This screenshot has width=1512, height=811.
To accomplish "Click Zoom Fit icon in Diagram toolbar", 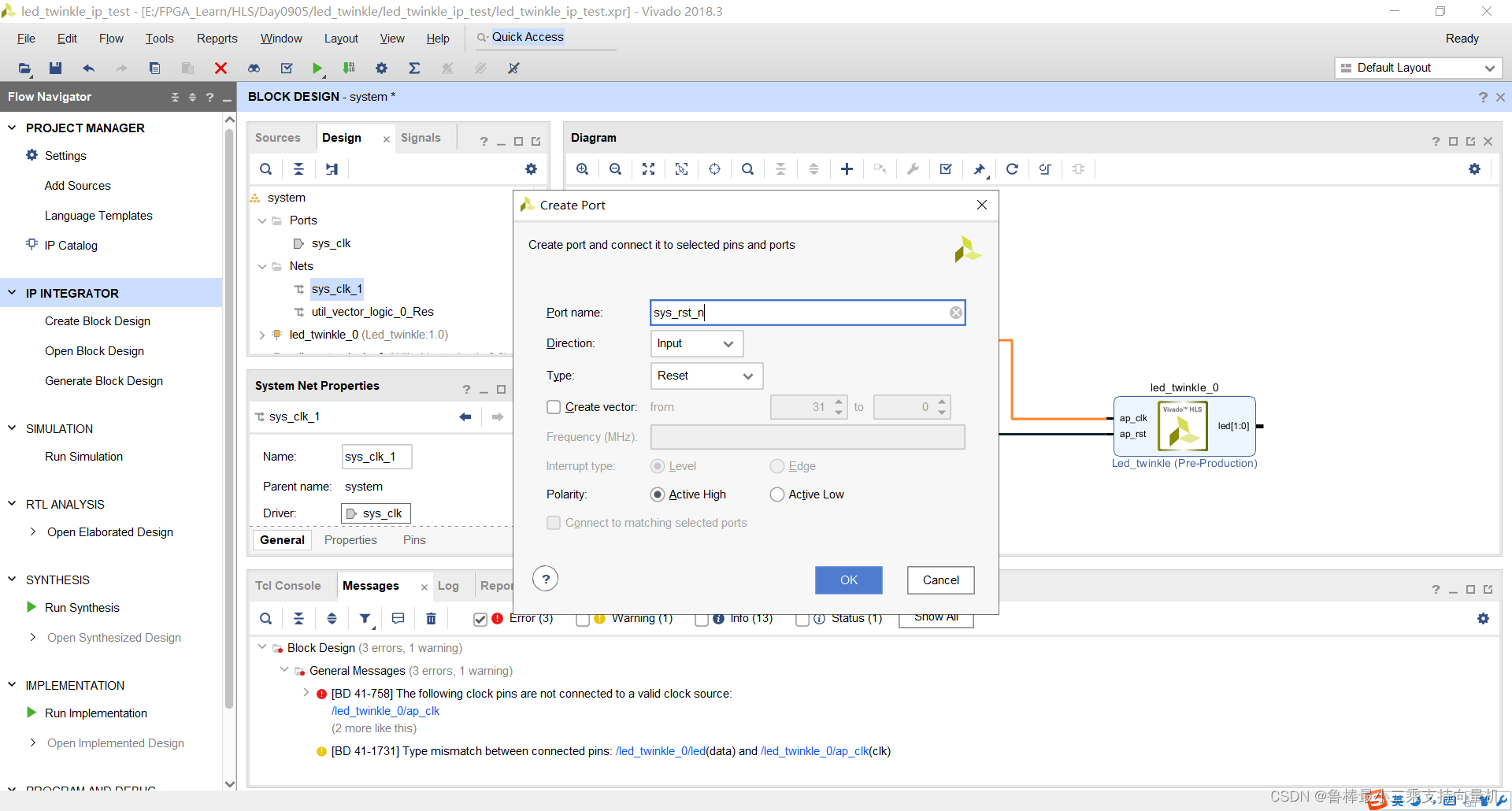I will pyautogui.click(x=648, y=169).
